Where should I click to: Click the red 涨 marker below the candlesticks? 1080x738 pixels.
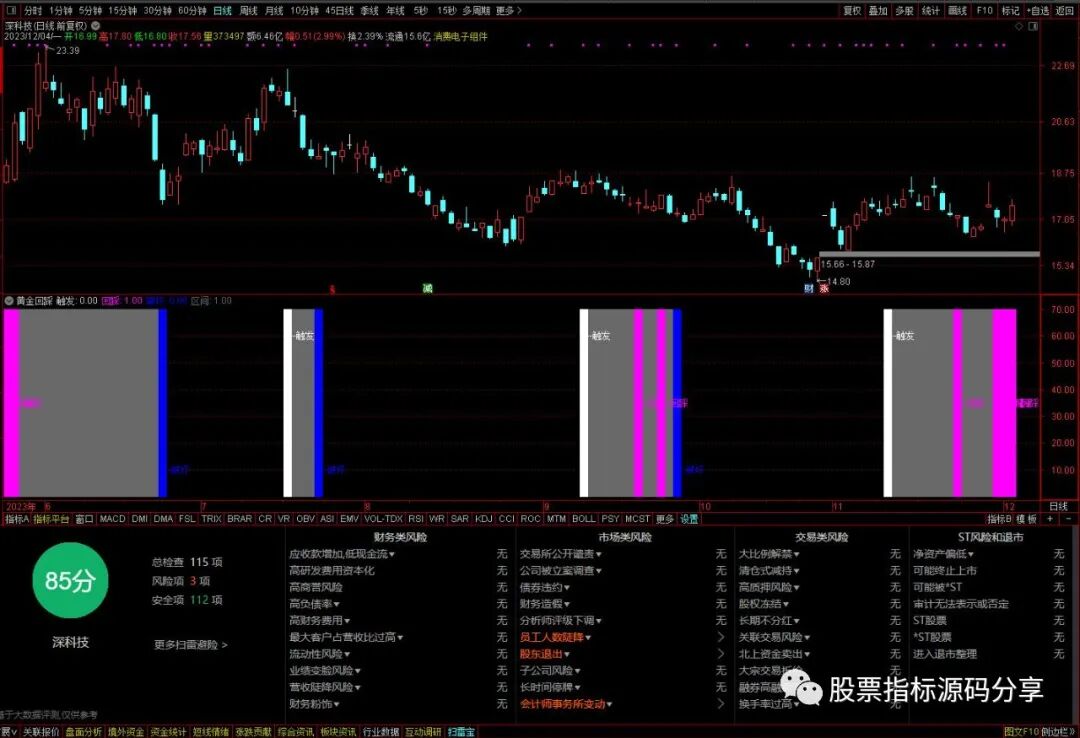[824, 288]
